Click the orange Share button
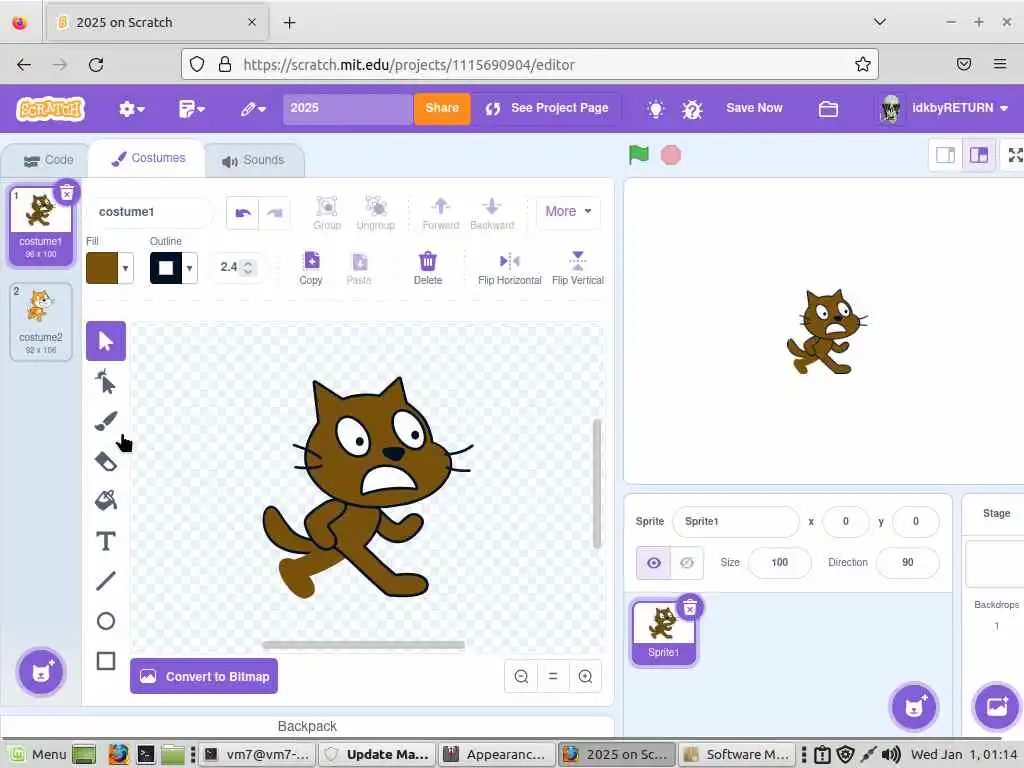This screenshot has width=1024, height=768. pos(442,108)
